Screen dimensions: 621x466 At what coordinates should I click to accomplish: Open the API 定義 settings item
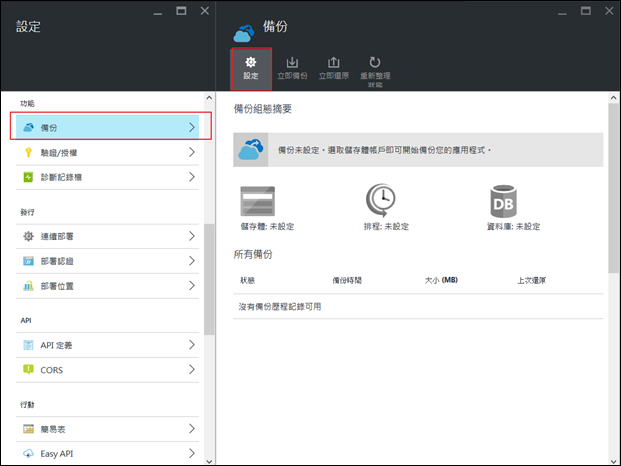click(x=108, y=344)
